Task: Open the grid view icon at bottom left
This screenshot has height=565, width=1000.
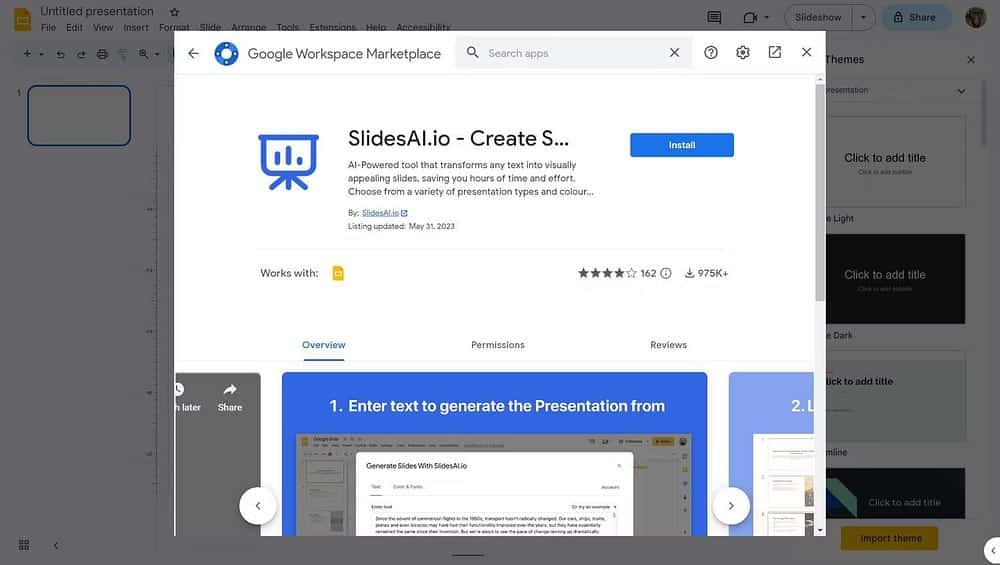Action: [x=24, y=545]
